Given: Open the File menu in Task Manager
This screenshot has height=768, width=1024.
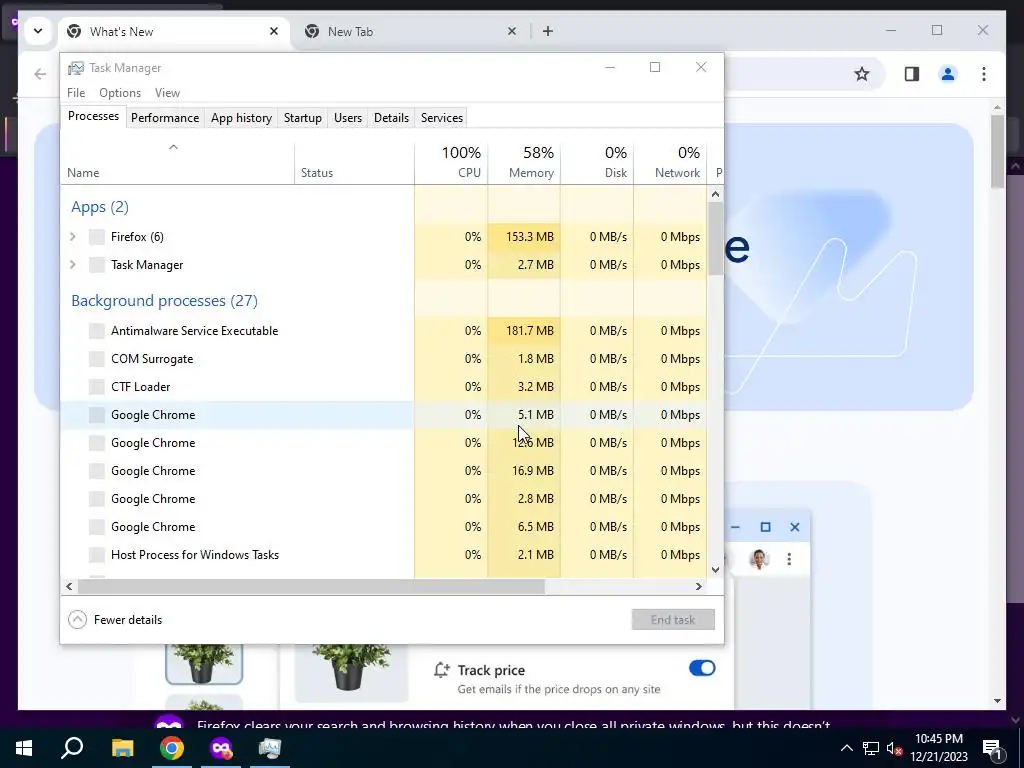Looking at the screenshot, I should pos(76,93).
